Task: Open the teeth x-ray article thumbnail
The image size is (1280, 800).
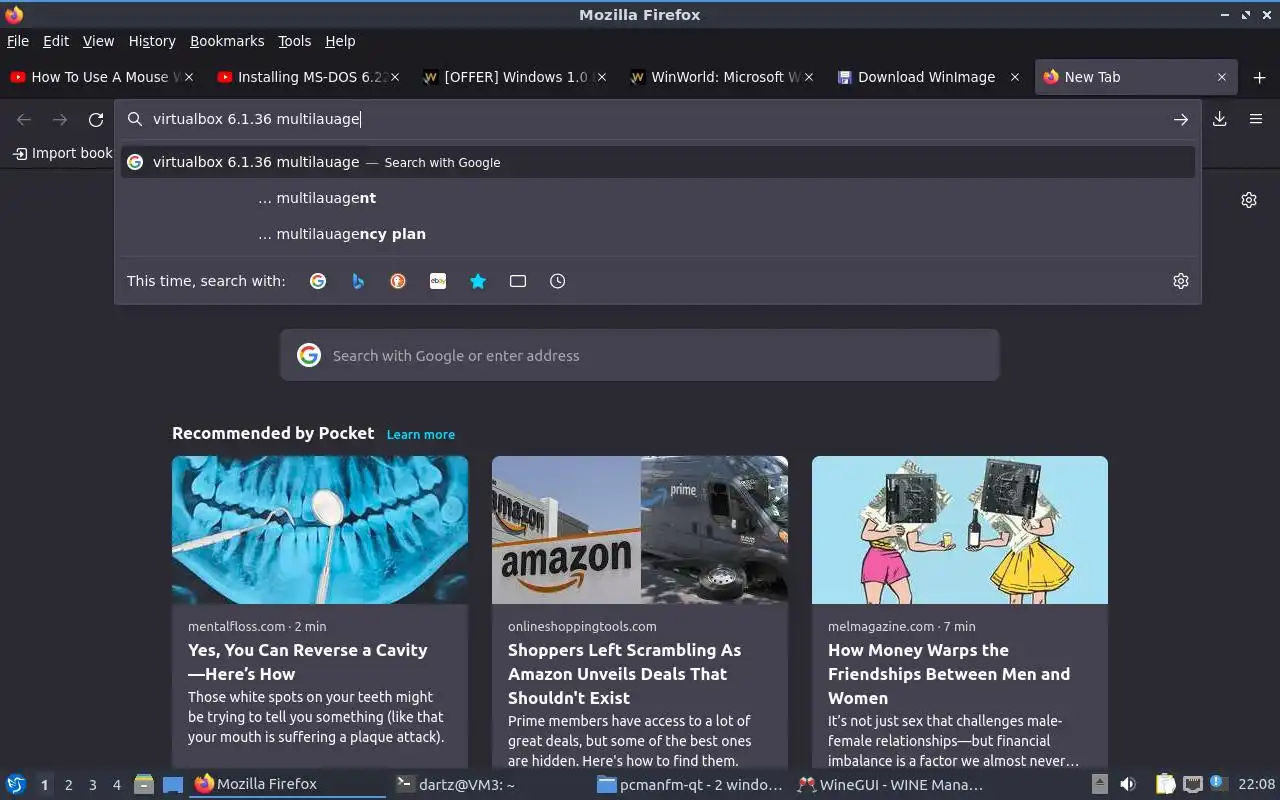Action: 320,530
